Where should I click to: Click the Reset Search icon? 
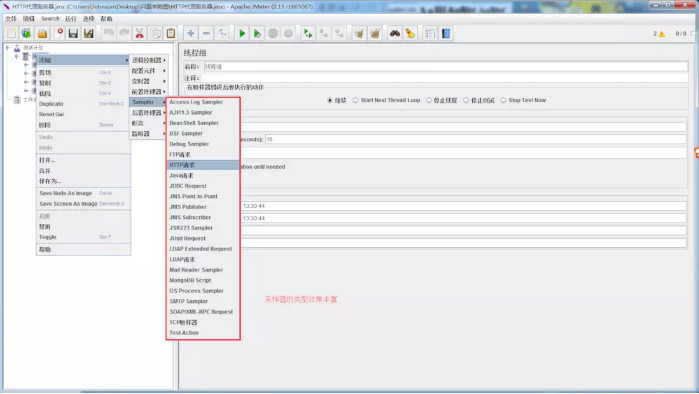click(x=410, y=33)
